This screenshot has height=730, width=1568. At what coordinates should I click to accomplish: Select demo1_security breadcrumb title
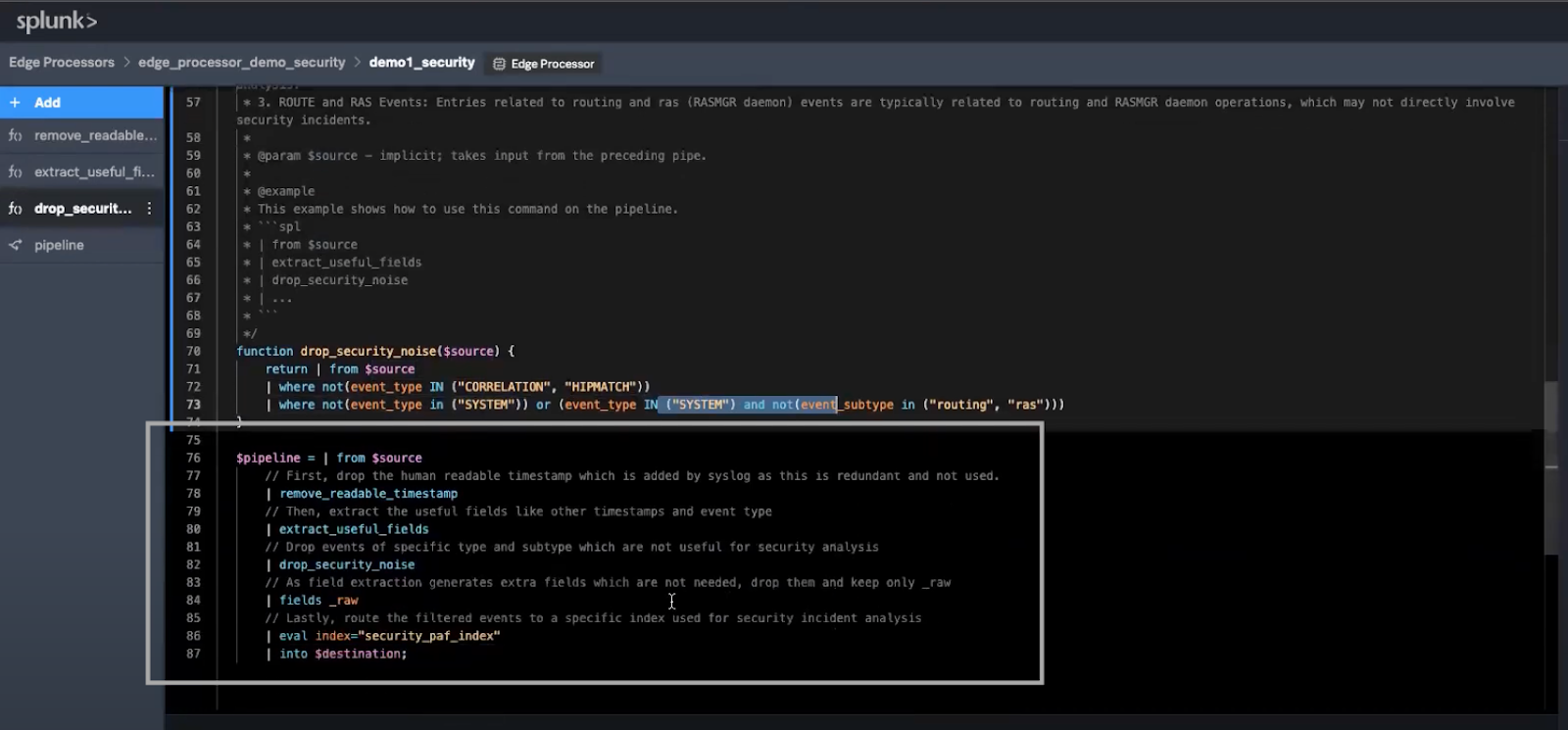click(421, 62)
